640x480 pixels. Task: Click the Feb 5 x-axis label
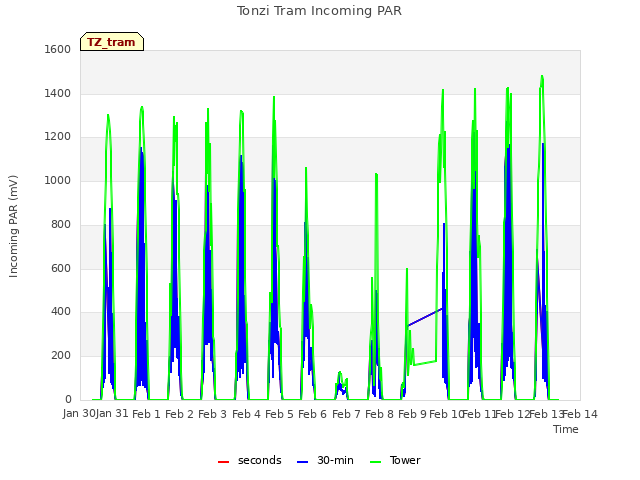279,414
